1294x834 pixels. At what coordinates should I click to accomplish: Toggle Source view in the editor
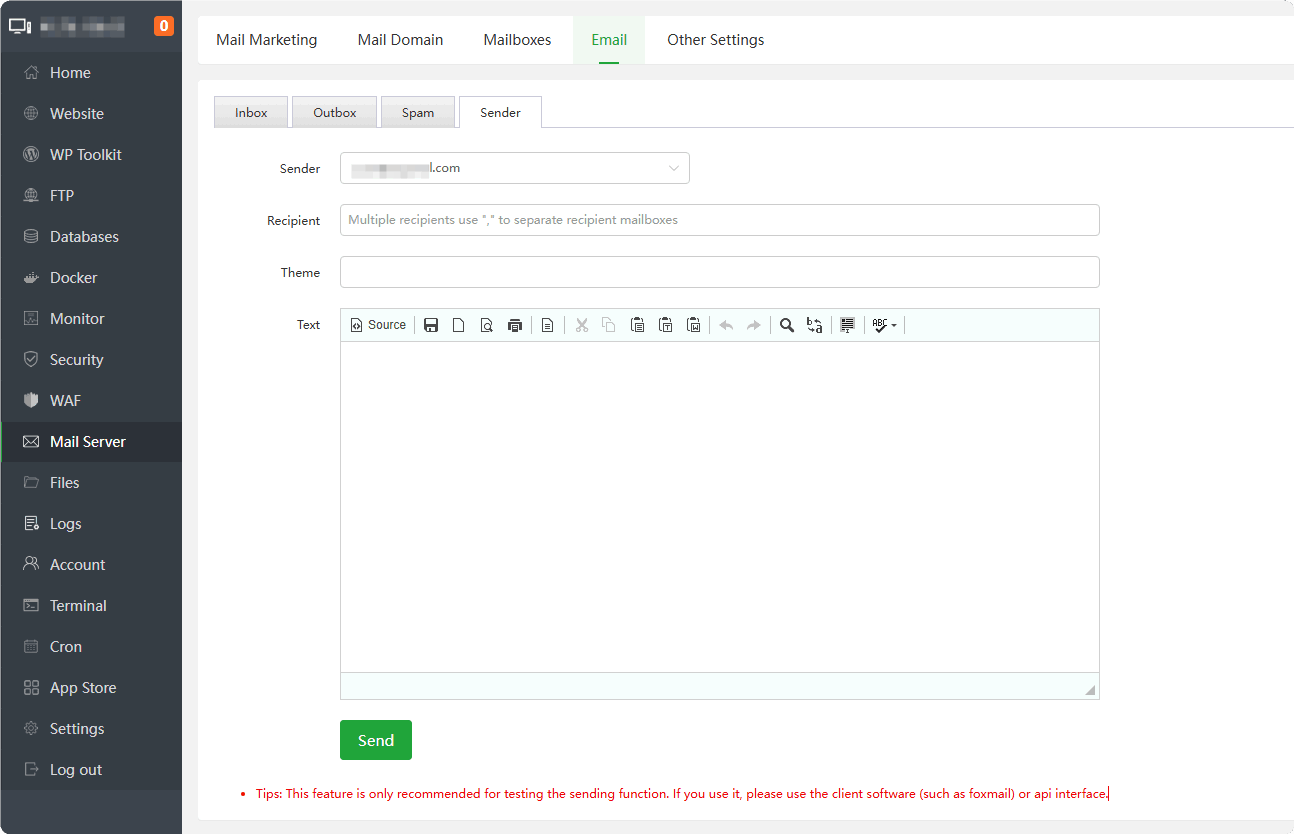pos(378,325)
